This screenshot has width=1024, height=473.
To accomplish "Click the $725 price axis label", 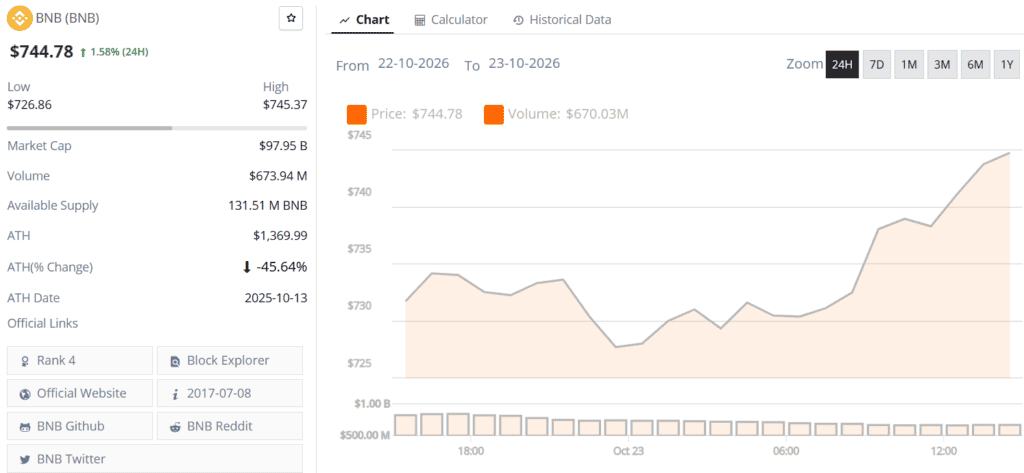I will [x=357, y=363].
